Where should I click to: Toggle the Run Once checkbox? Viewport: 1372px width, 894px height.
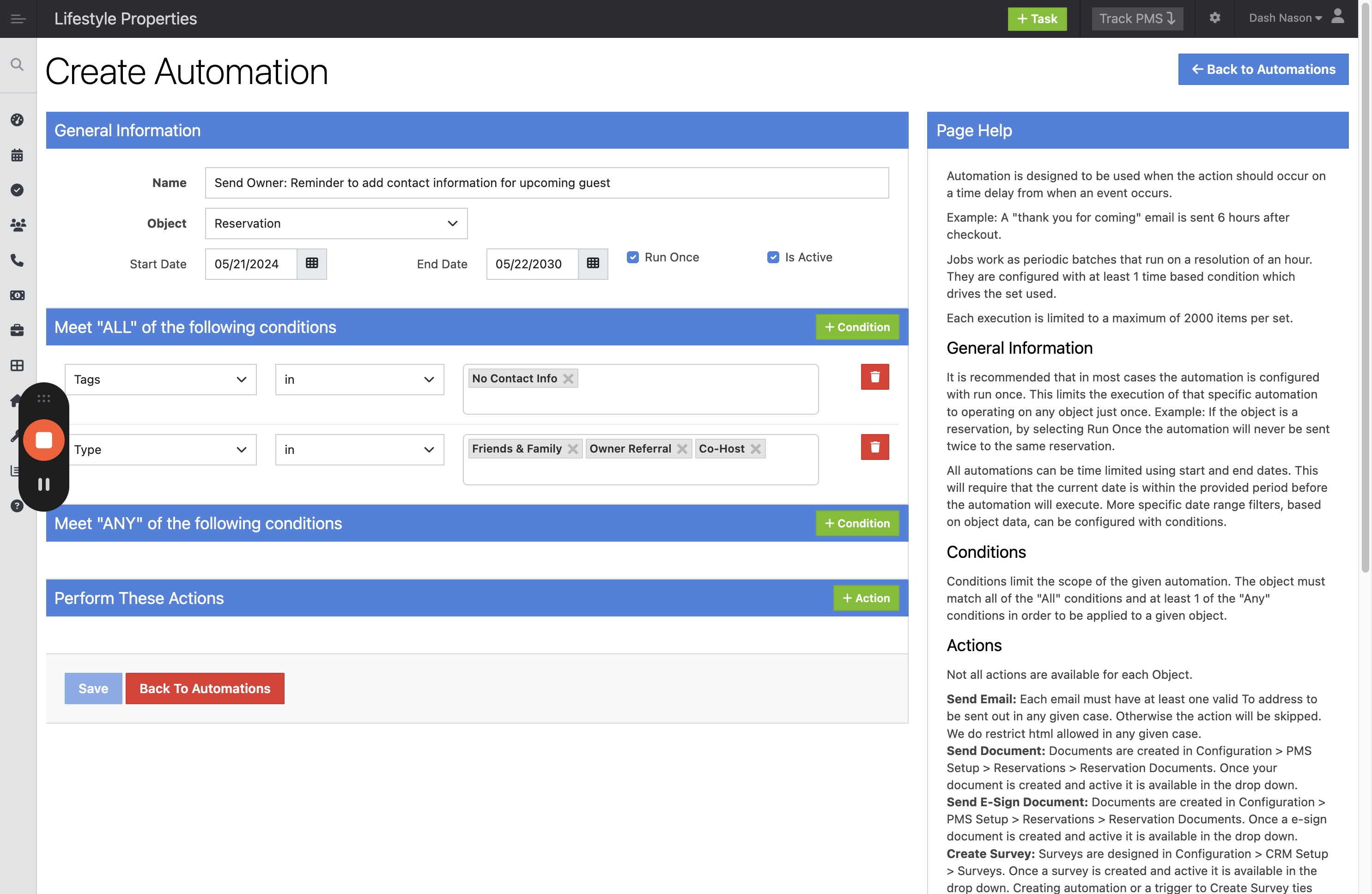[632, 257]
